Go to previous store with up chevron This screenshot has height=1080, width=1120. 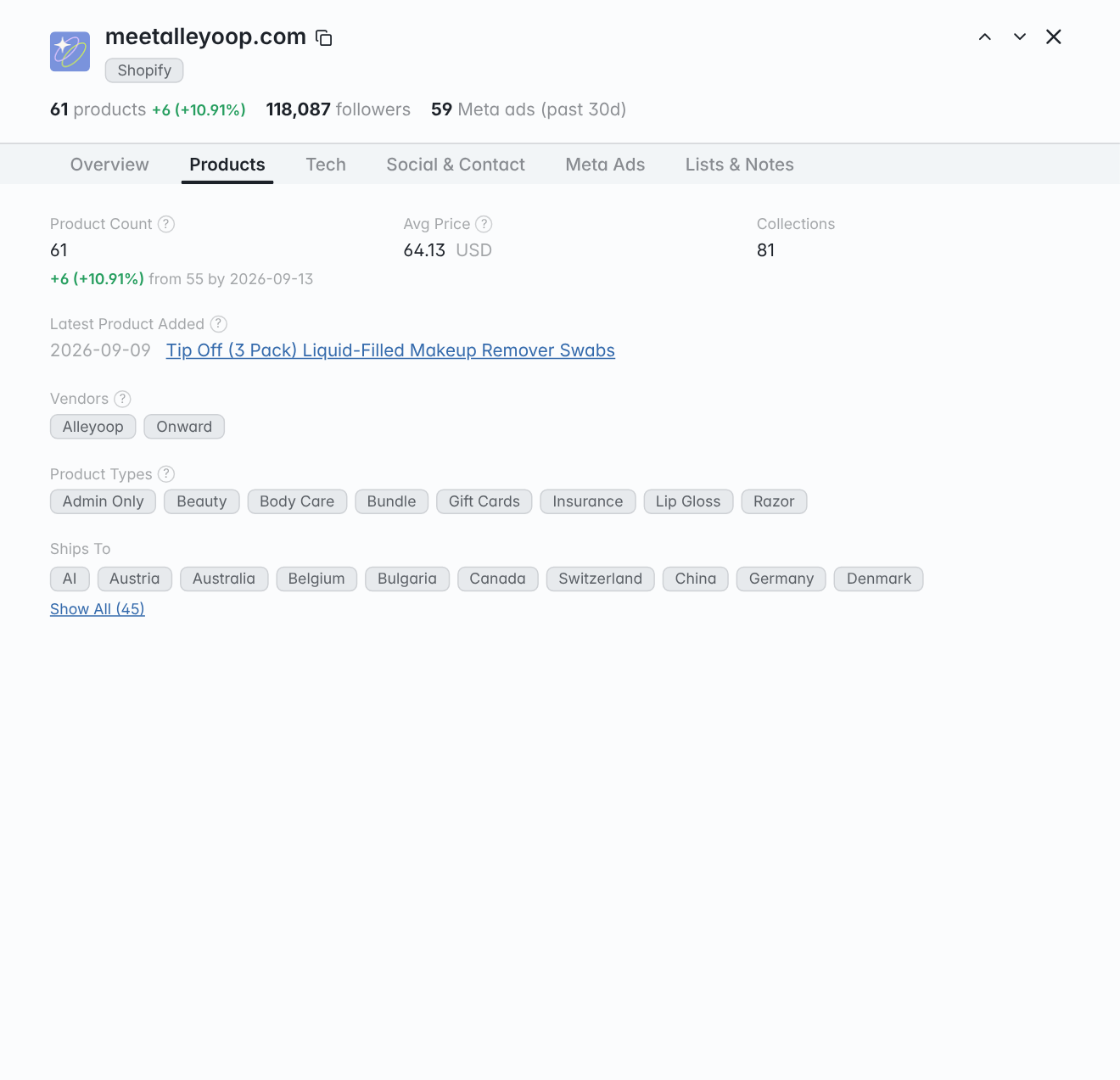point(985,36)
